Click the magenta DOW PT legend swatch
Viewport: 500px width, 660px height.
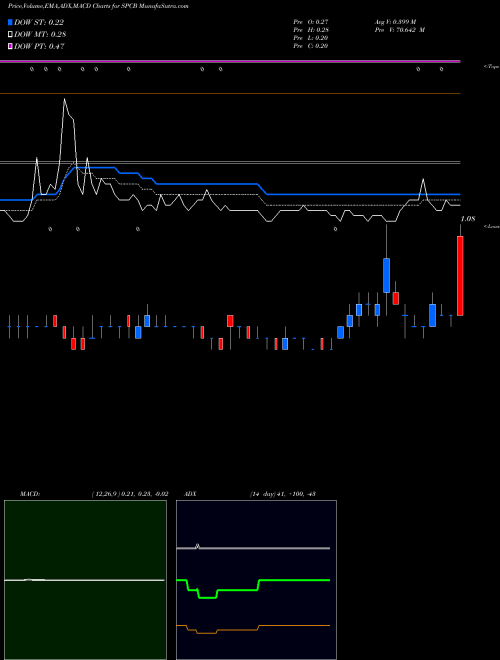(11, 46)
